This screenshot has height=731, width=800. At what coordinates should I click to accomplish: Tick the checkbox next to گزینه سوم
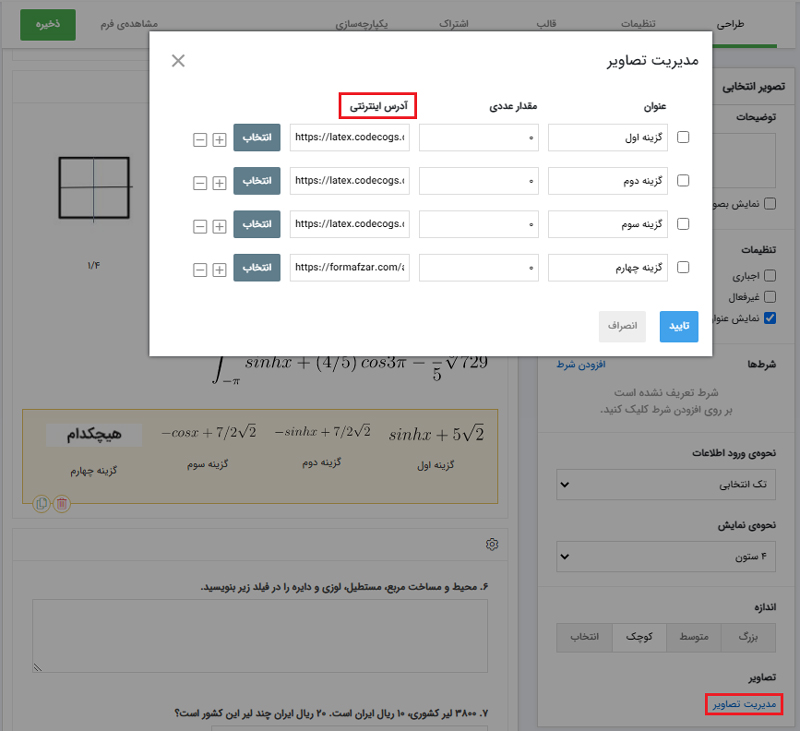point(684,225)
